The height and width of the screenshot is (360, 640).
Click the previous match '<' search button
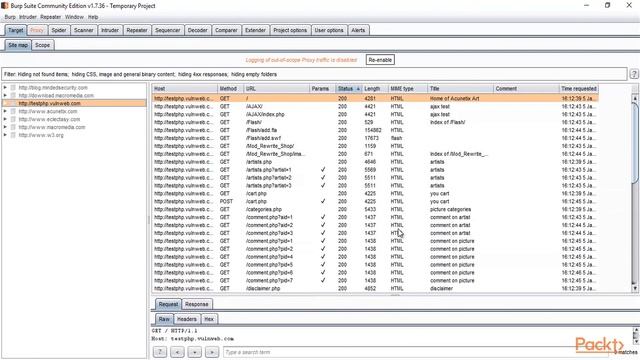[x=177, y=352]
